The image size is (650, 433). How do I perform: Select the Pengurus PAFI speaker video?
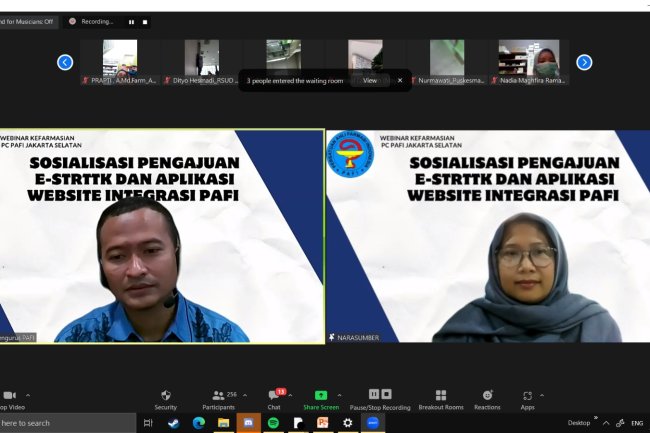click(162, 236)
